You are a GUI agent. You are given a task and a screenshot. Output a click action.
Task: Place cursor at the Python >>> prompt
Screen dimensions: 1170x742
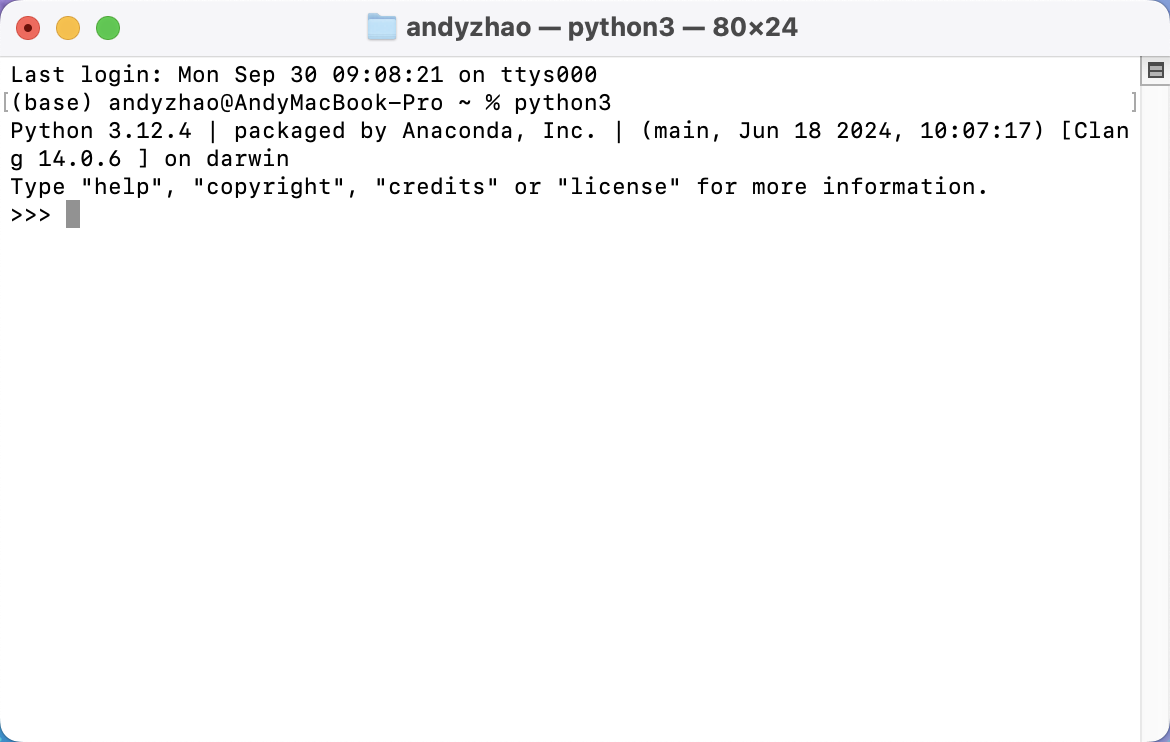[31, 215]
